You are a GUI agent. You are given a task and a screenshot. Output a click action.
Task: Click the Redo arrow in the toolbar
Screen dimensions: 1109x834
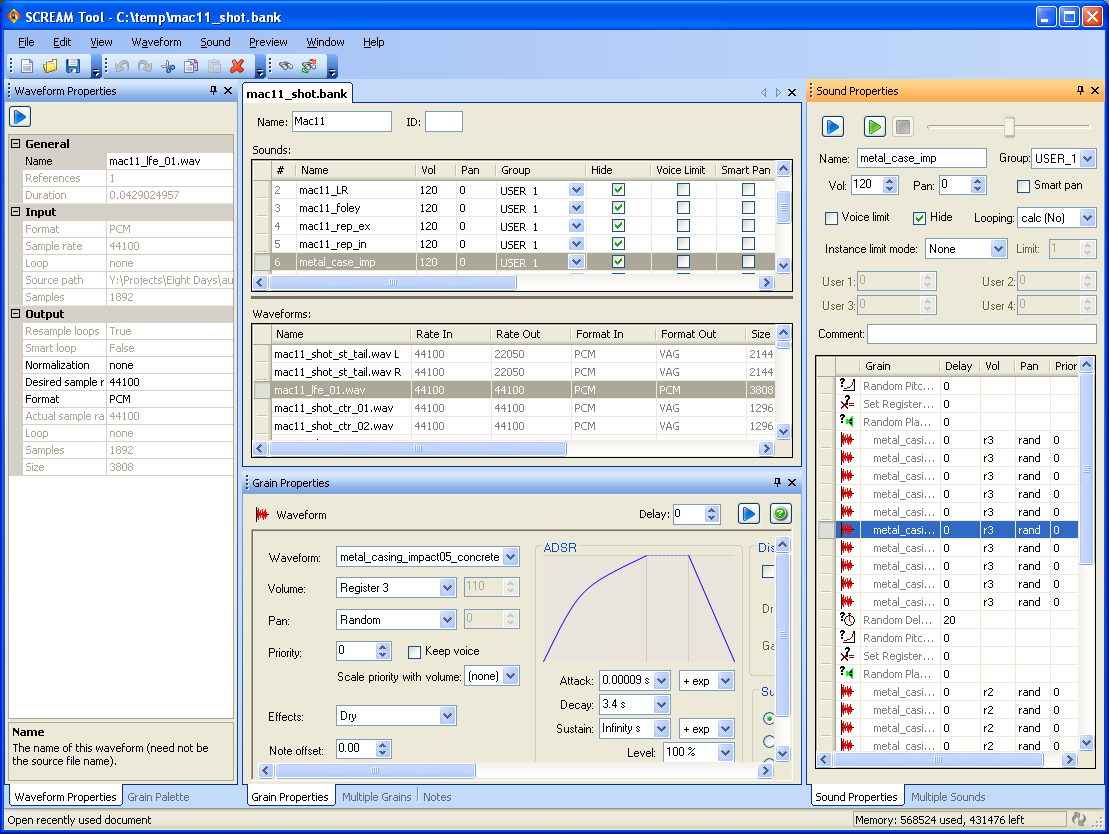[145, 66]
